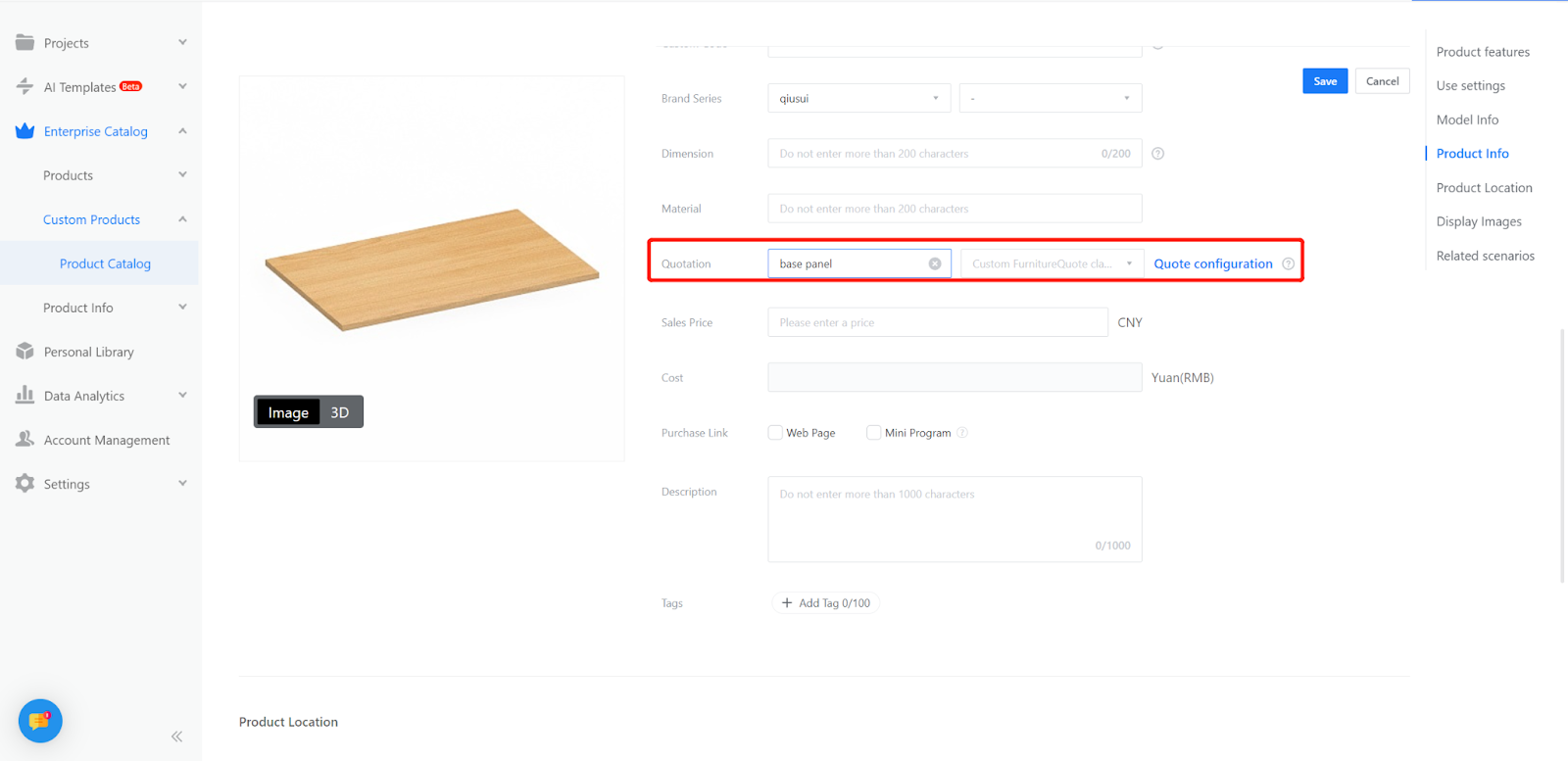Enable the Web Page purchase link checkbox
This screenshot has height=761, width=1568.
tap(775, 433)
